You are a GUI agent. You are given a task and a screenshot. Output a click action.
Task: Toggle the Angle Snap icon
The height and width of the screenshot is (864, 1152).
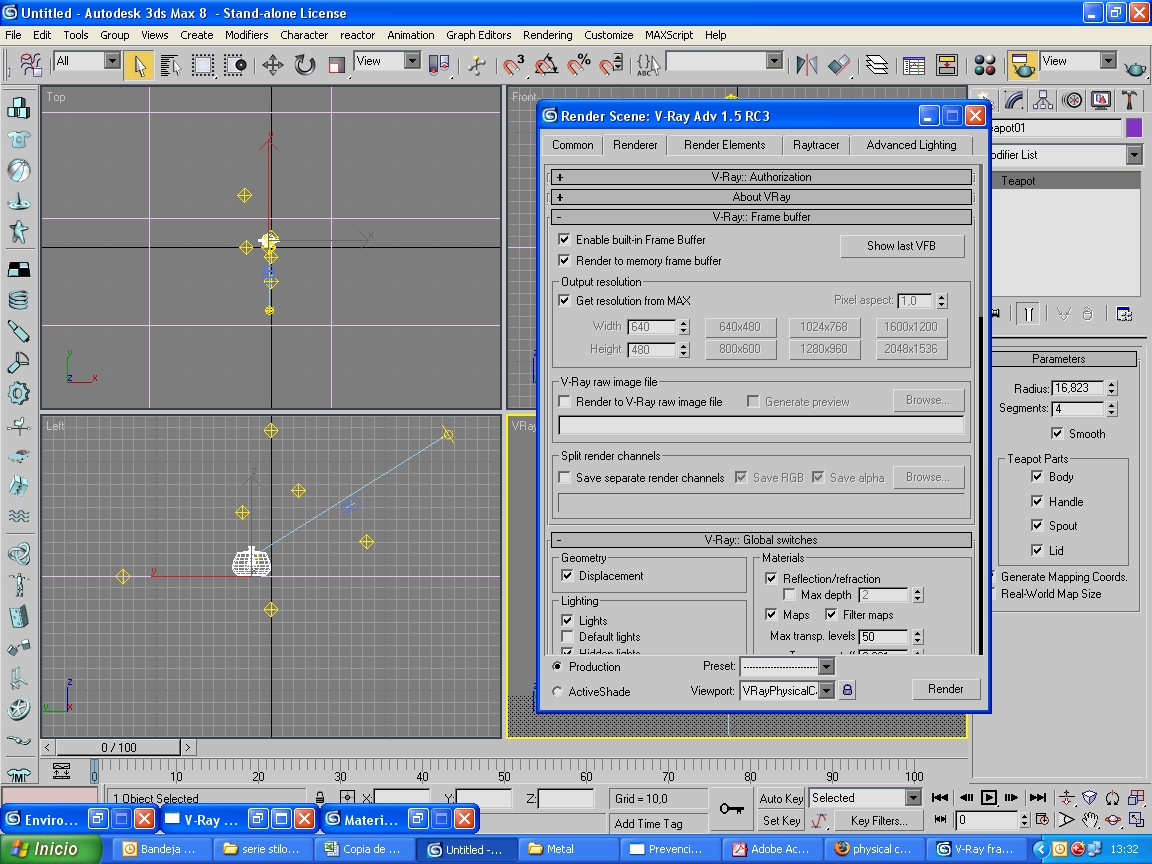[546, 65]
